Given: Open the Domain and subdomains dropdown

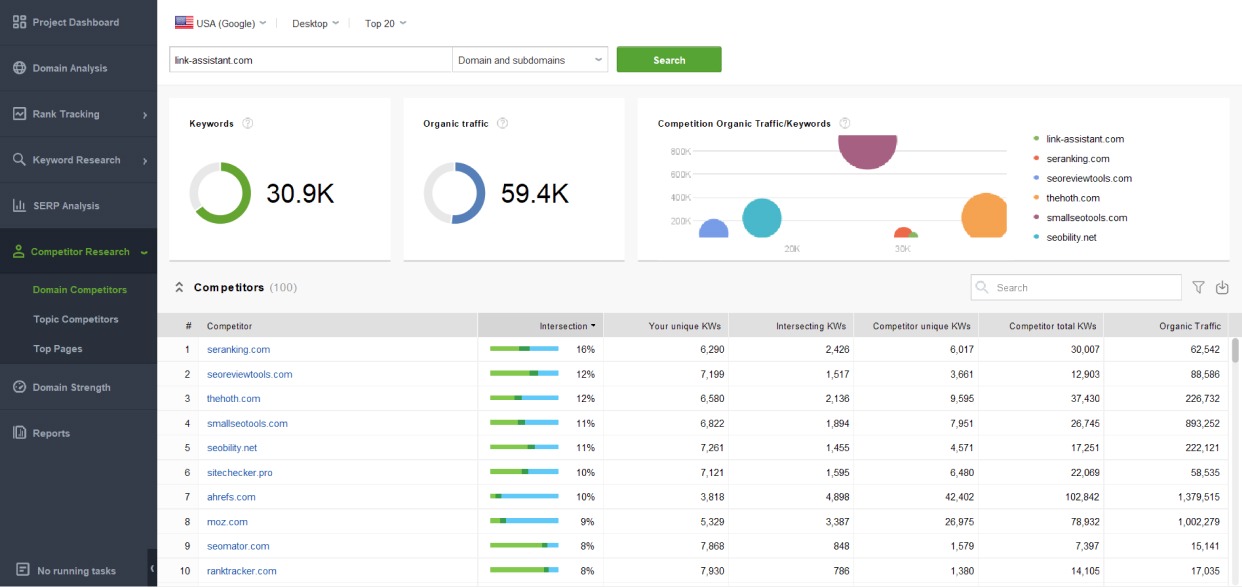Looking at the screenshot, I should point(528,59).
